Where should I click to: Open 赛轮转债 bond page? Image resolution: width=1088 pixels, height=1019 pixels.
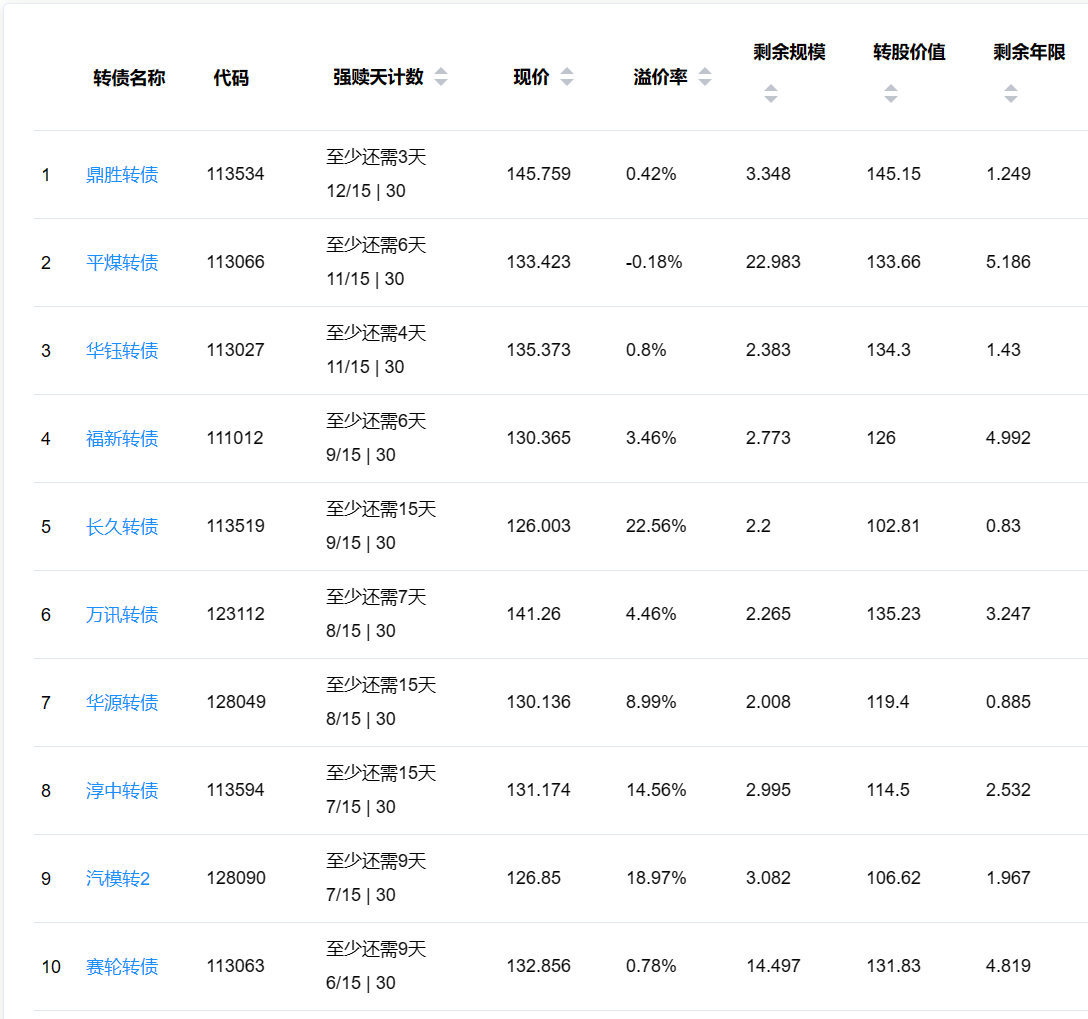122,967
